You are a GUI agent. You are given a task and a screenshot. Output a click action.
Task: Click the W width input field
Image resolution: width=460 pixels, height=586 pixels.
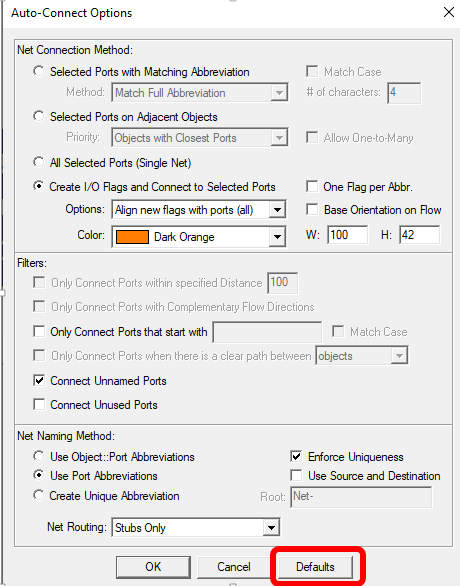(x=348, y=235)
